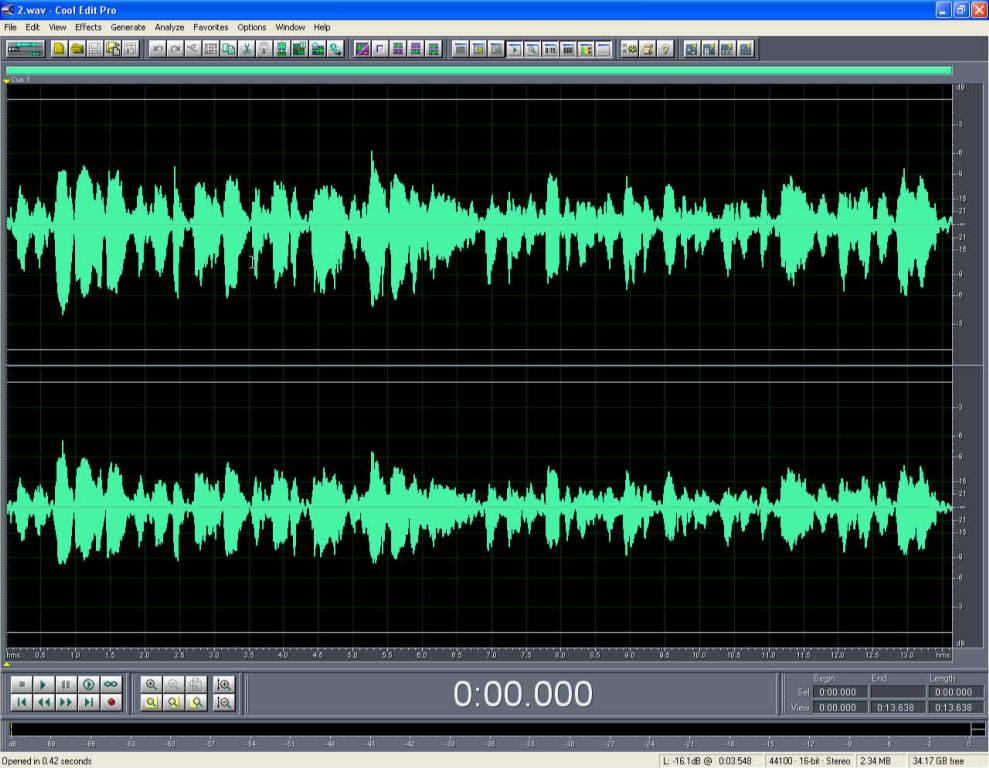This screenshot has height=768, width=989.
Task: Click the Zoom In Vertically button
Action: pyautogui.click(x=224, y=685)
